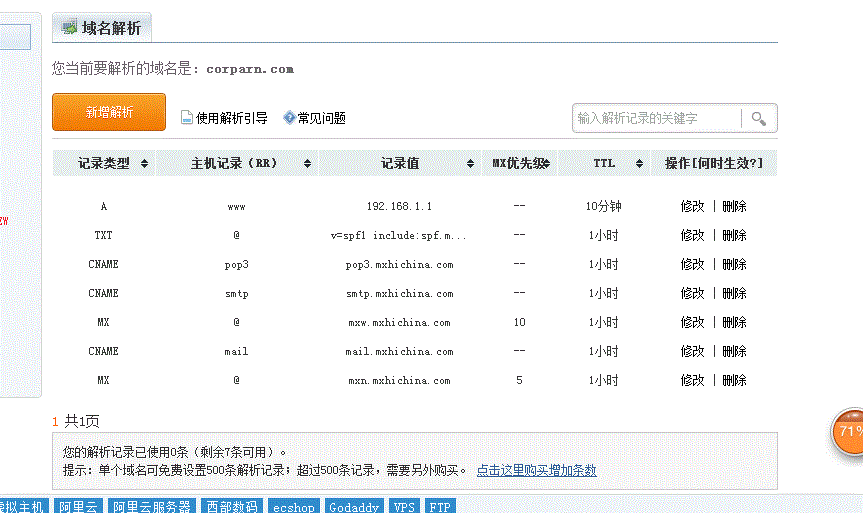The height and width of the screenshot is (513, 863).
Task: Click 删除 for the www A record
Action: 734,206
